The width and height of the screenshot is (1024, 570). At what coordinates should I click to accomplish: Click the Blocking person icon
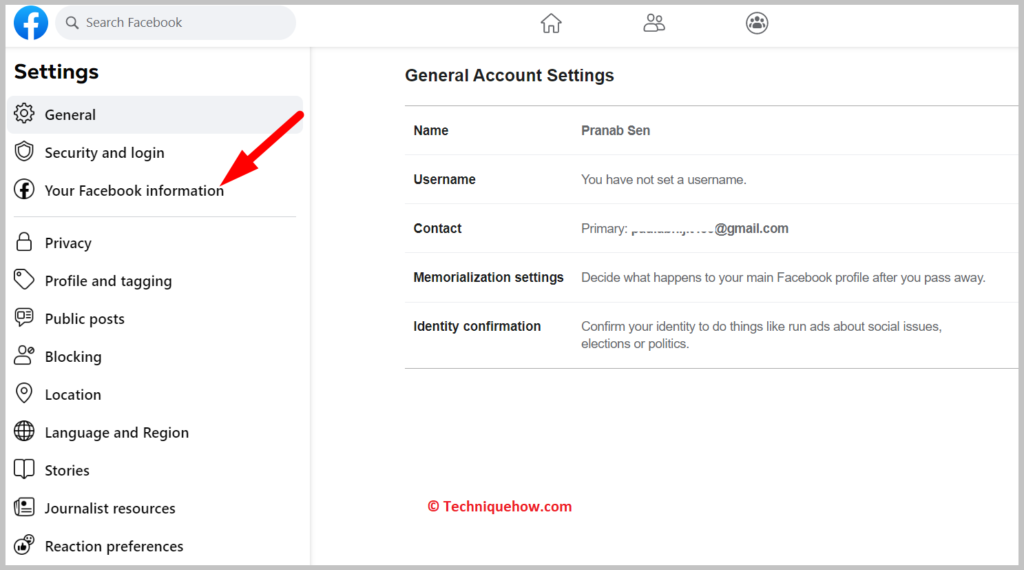click(x=24, y=355)
